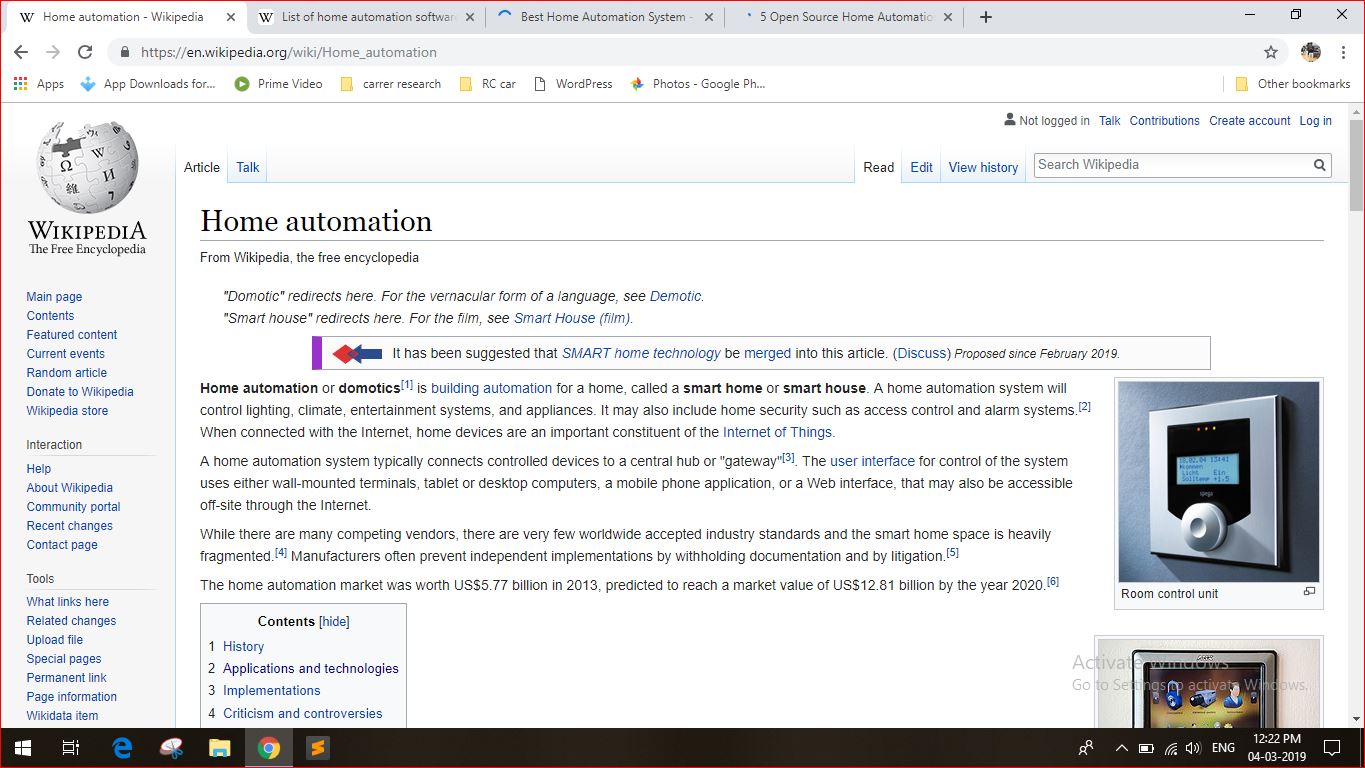The width and height of the screenshot is (1365, 768).
Task: Click the site lock icon in address bar
Action: pos(125,52)
